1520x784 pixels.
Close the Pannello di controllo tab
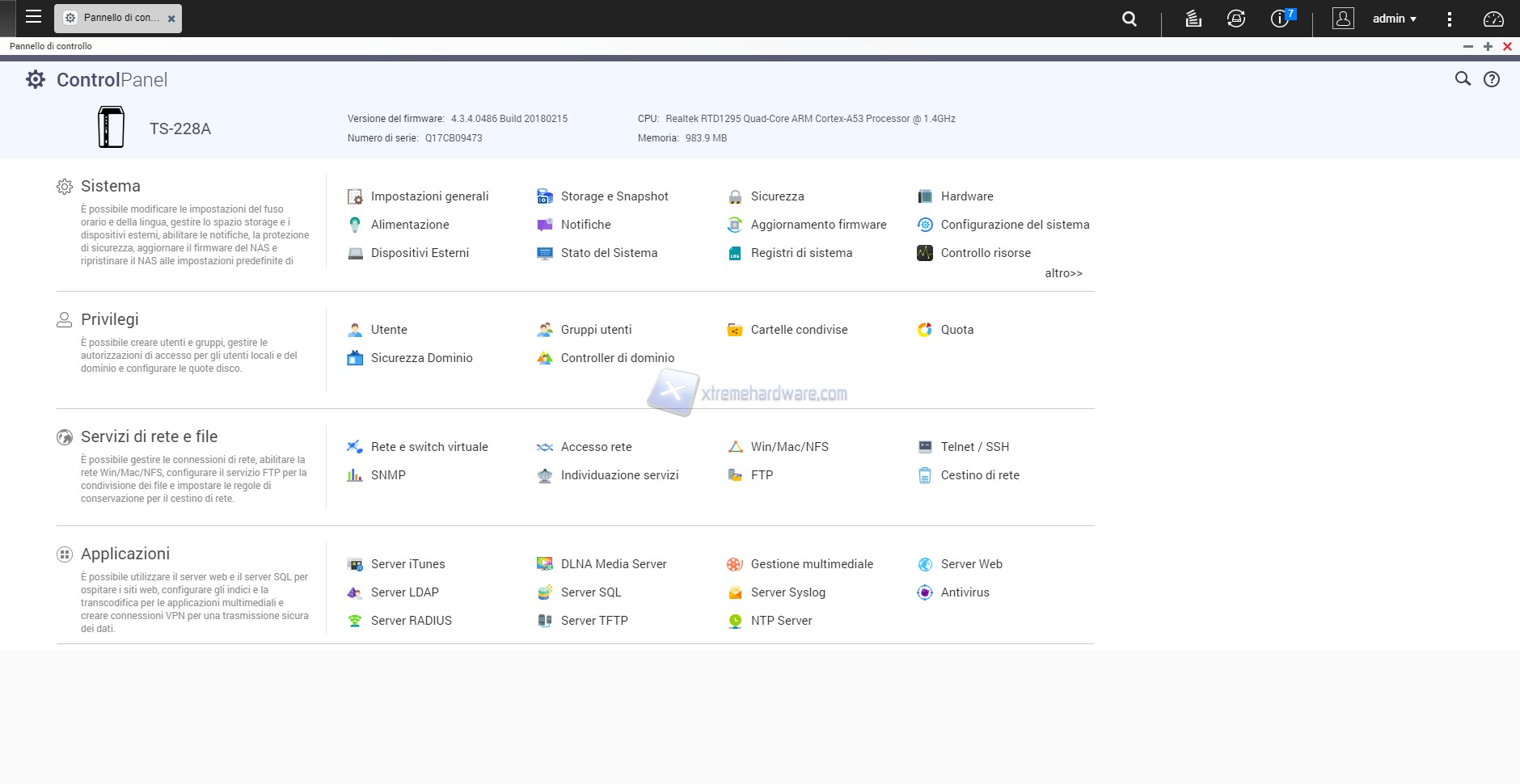(x=171, y=19)
